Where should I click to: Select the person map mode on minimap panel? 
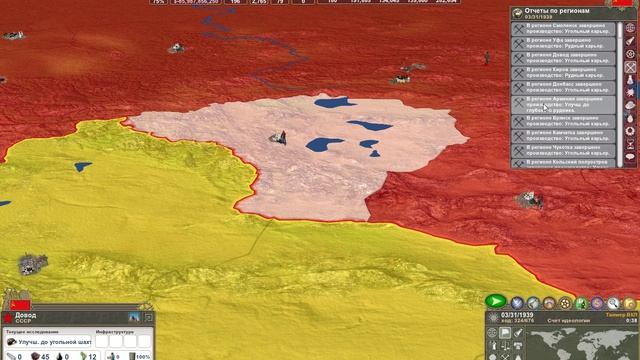pyautogui.click(x=492, y=346)
